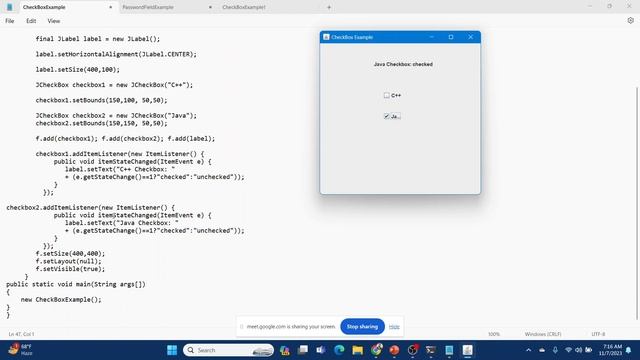The height and width of the screenshot is (360, 640).
Task: Show hidden system tray icons
Action: point(529,350)
